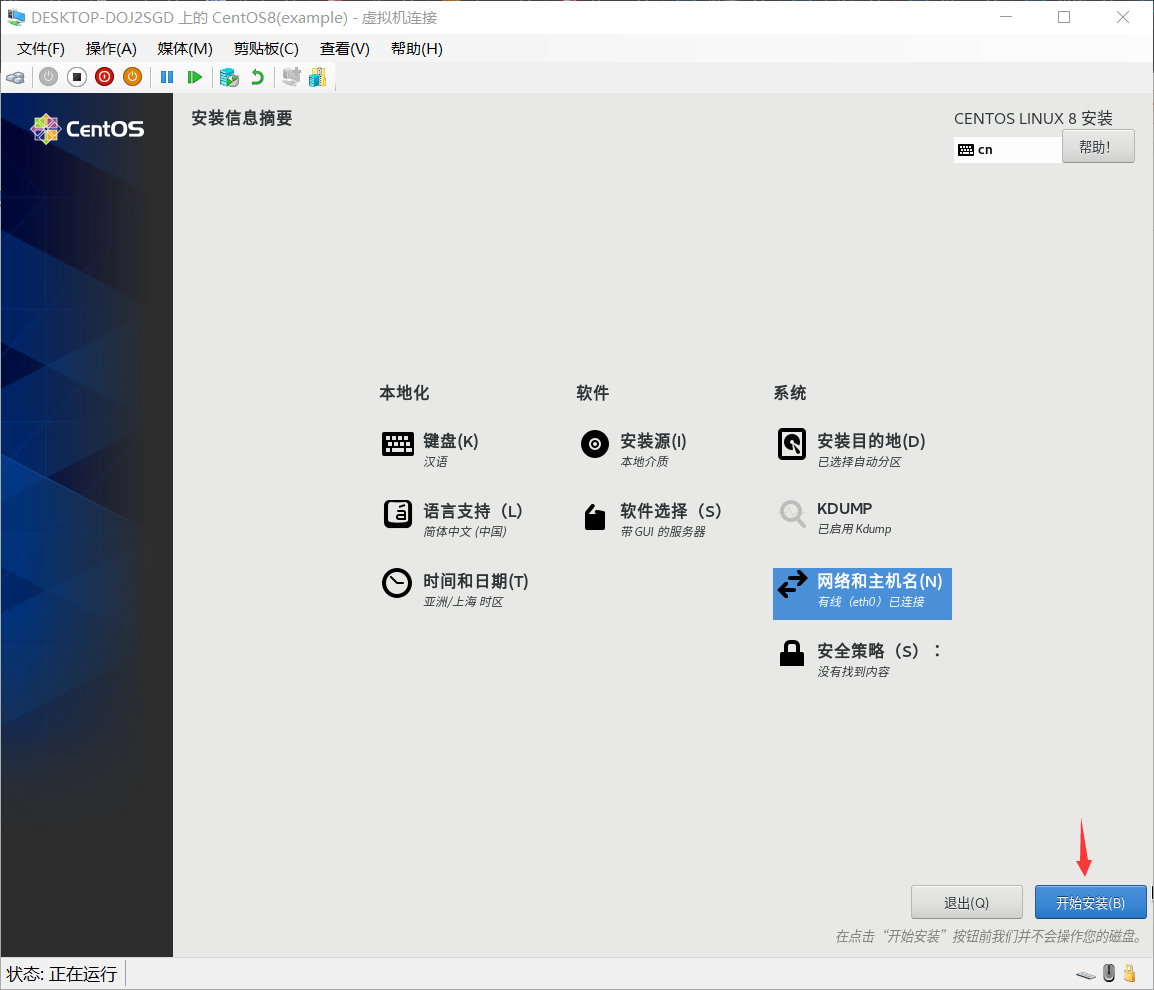Click the Turn Off (black square) icon
Image resolution: width=1154 pixels, height=990 pixels.
click(x=77, y=77)
